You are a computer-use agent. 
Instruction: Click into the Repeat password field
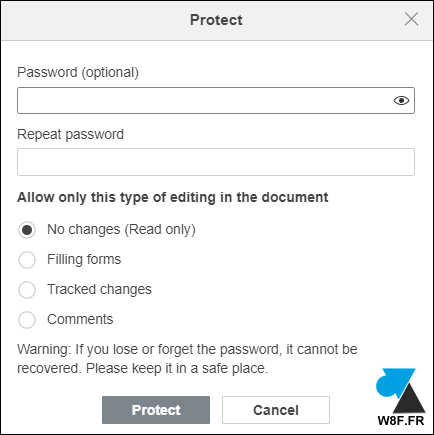pos(216,162)
